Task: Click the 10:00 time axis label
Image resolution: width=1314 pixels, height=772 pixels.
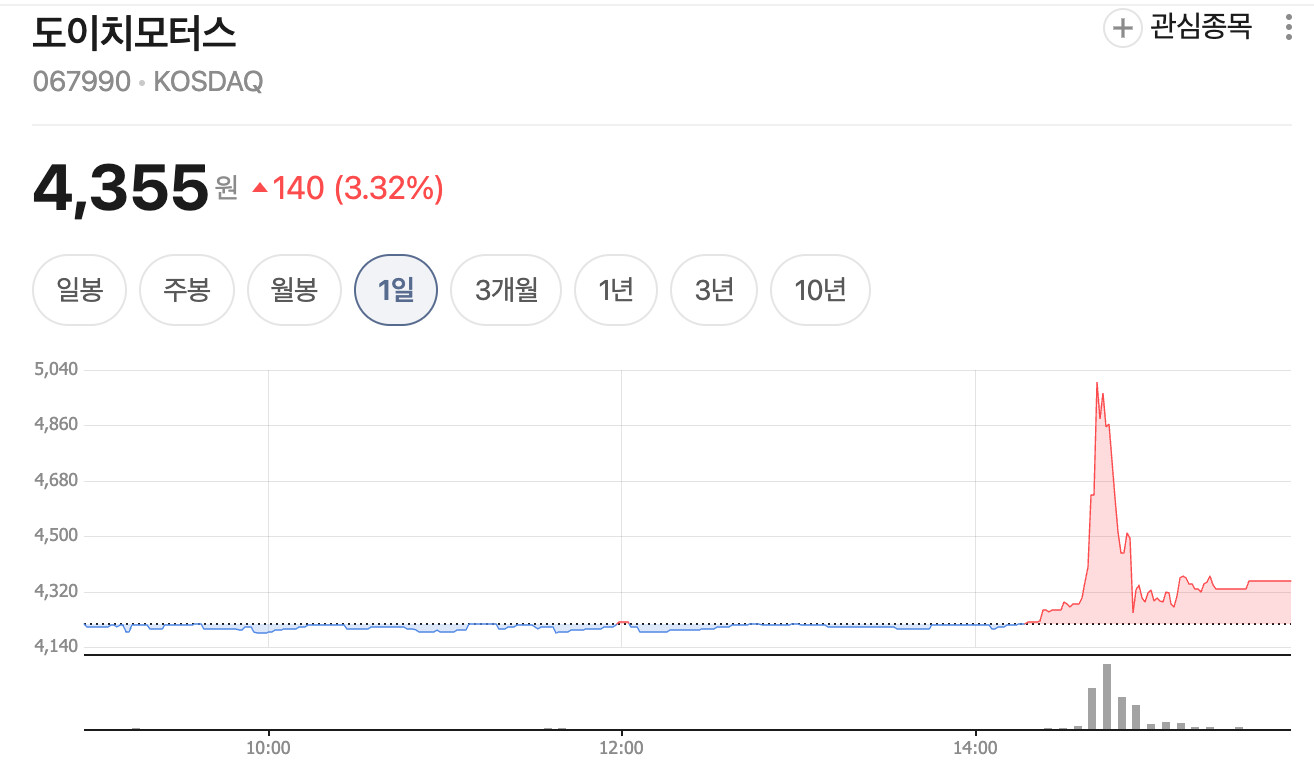Action: click(x=268, y=748)
